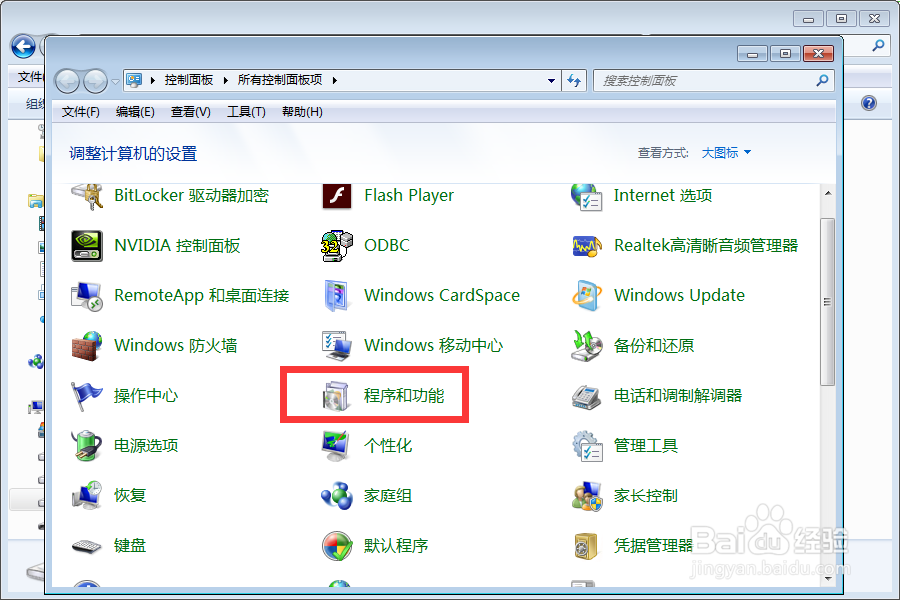
Task: Open 操作中心 flag icon
Action: tap(87, 396)
